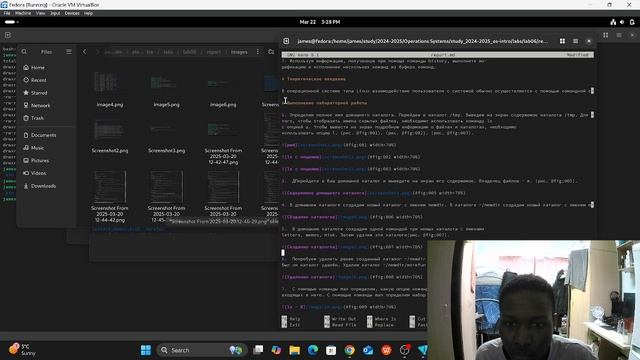Open VirtualBox View menu
The height and width of the screenshot is (360, 640).
40,13
